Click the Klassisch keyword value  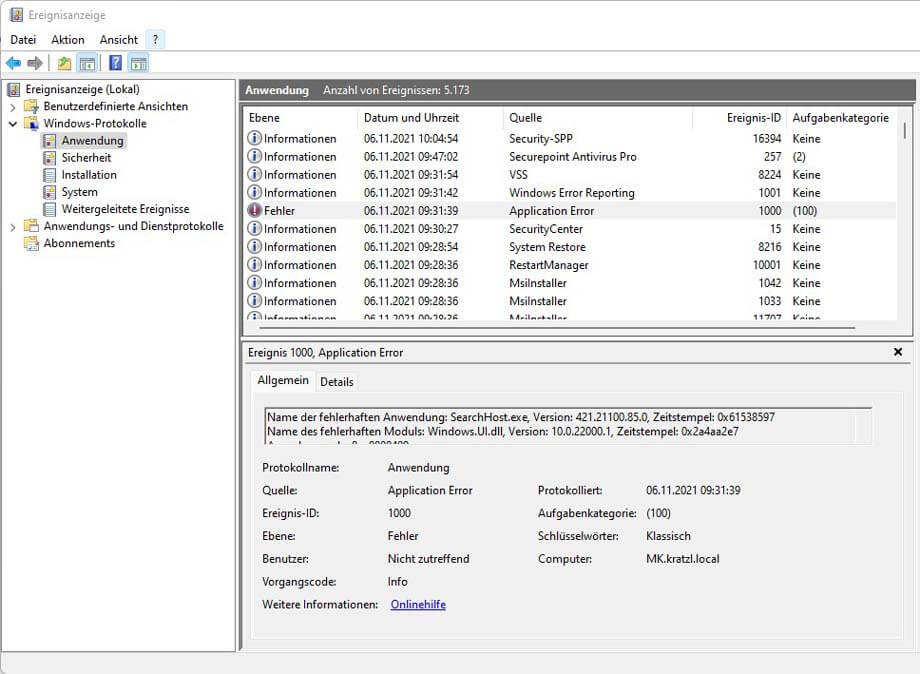668,536
